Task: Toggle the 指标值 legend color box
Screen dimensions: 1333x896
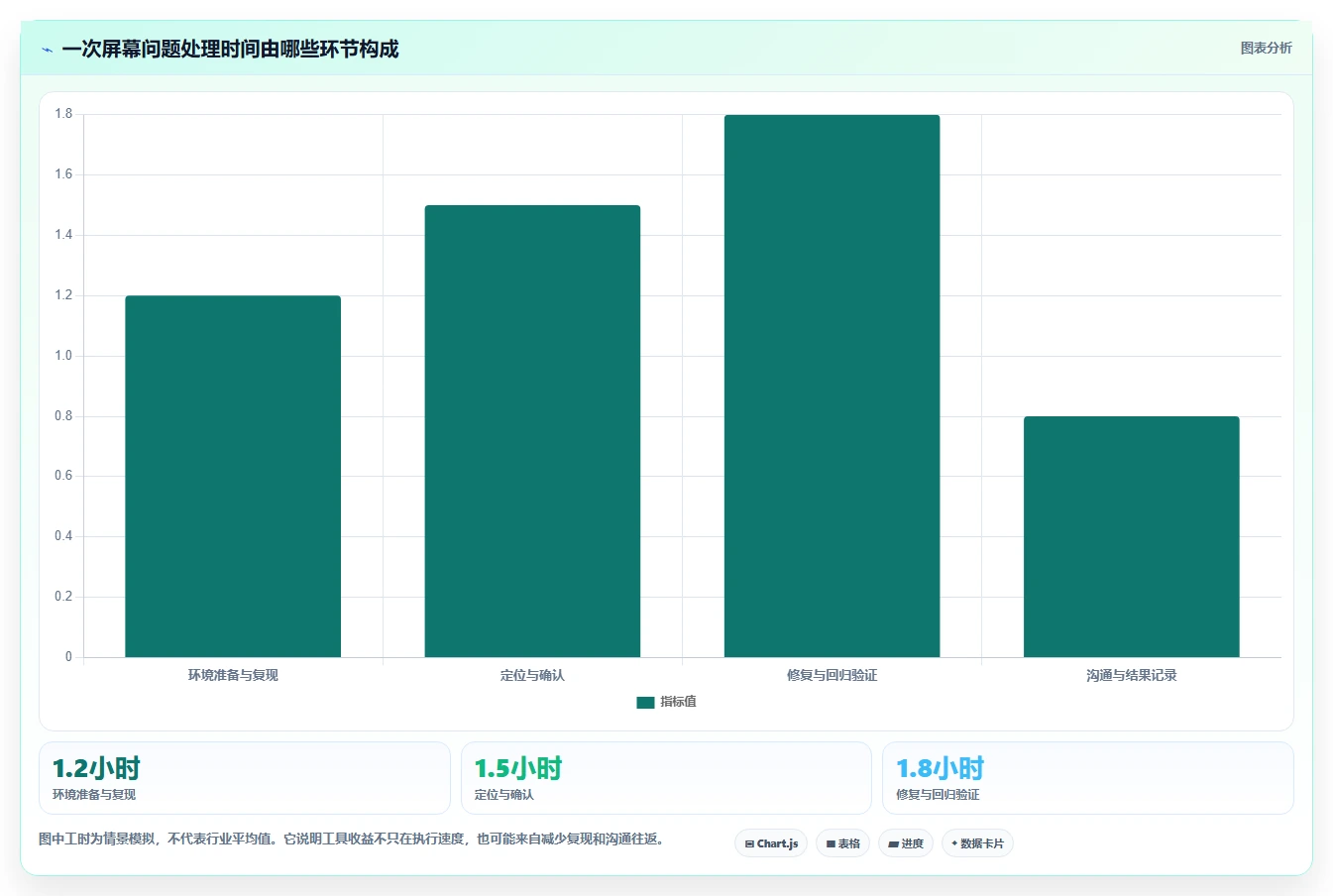Action: tap(645, 702)
